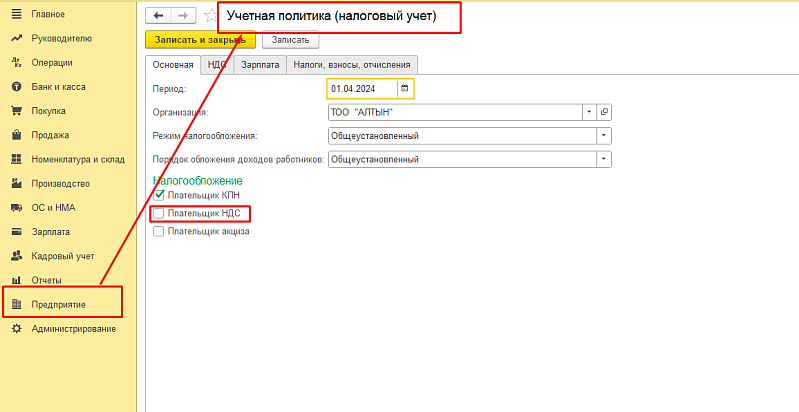Click into the Период date field
Screen dimensions: 799x412
point(362,89)
